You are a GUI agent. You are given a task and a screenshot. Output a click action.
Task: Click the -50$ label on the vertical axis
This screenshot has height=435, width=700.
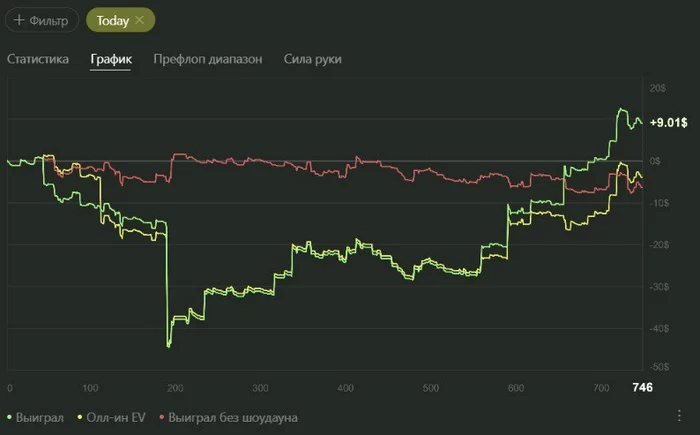pyautogui.click(x=659, y=369)
